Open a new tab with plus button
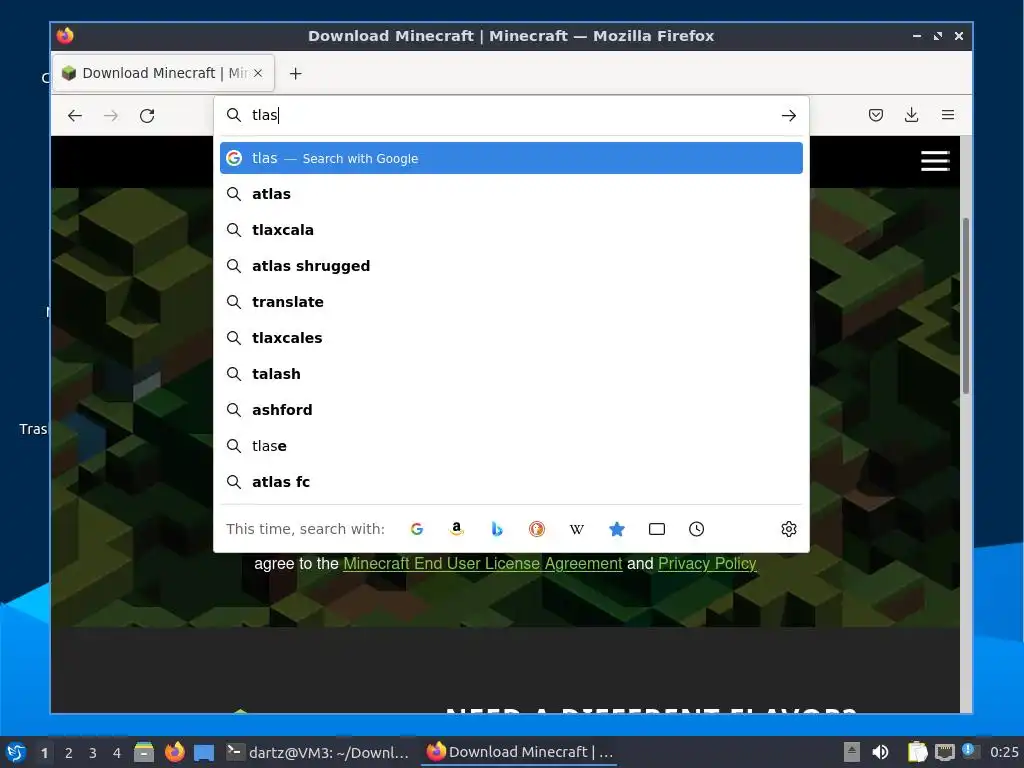 [296, 73]
